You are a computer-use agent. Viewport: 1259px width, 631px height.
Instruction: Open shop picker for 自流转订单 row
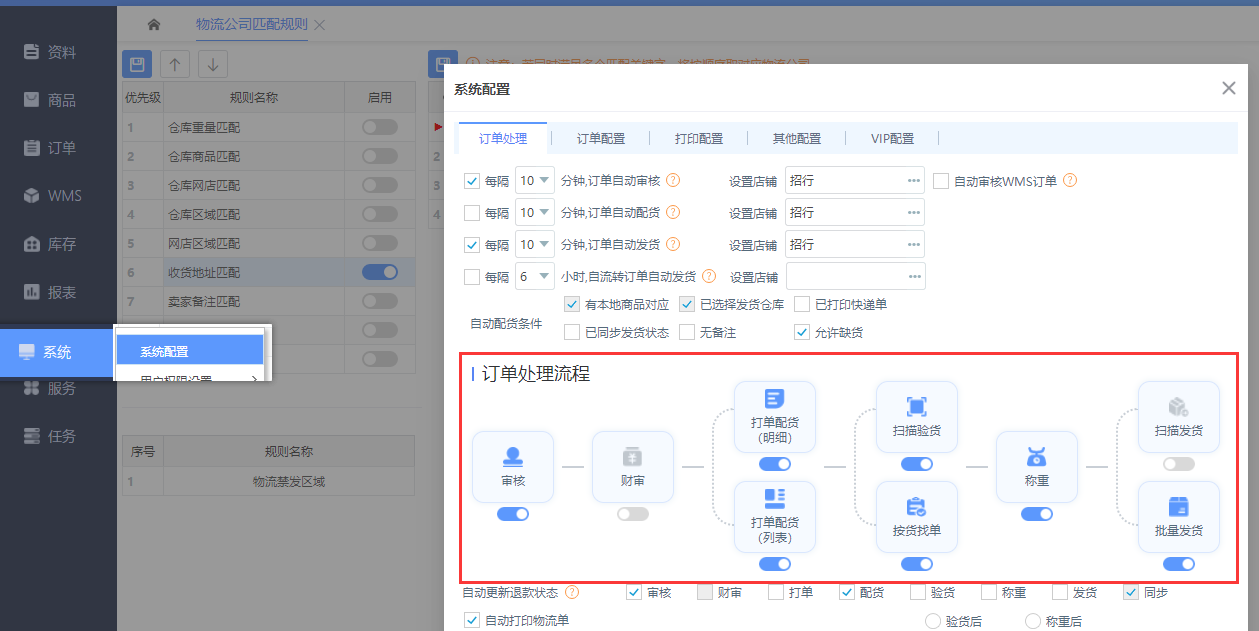pos(914,277)
